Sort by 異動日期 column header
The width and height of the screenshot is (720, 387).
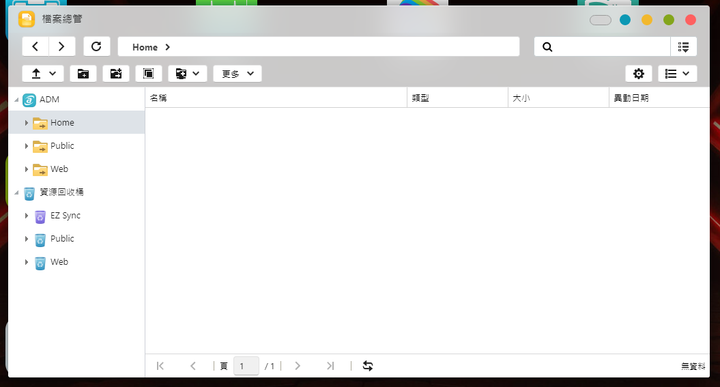pyautogui.click(x=659, y=98)
